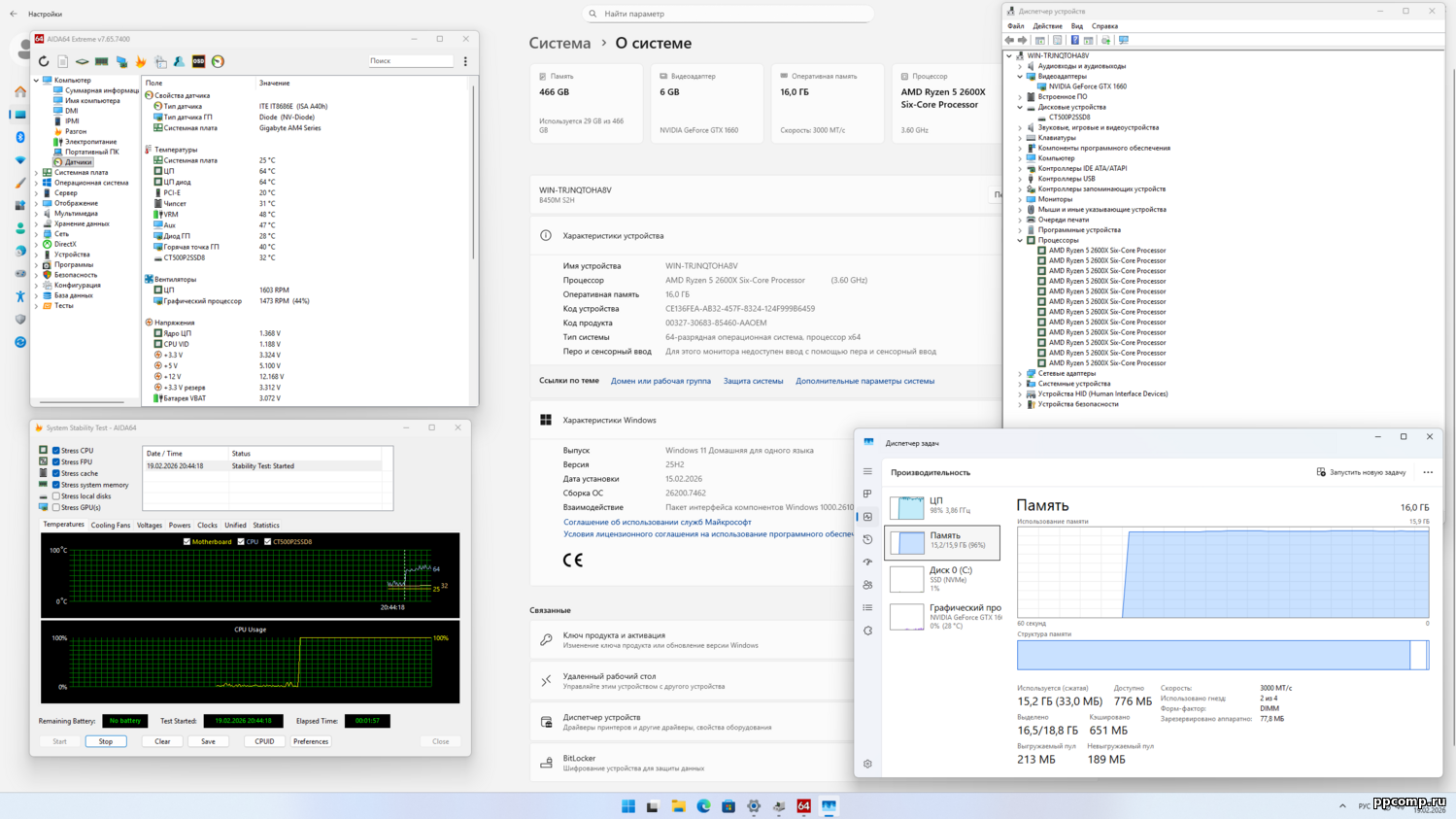The width and height of the screenshot is (1456, 819).
Task: Click the Найти параметр search field
Action: click(728, 14)
